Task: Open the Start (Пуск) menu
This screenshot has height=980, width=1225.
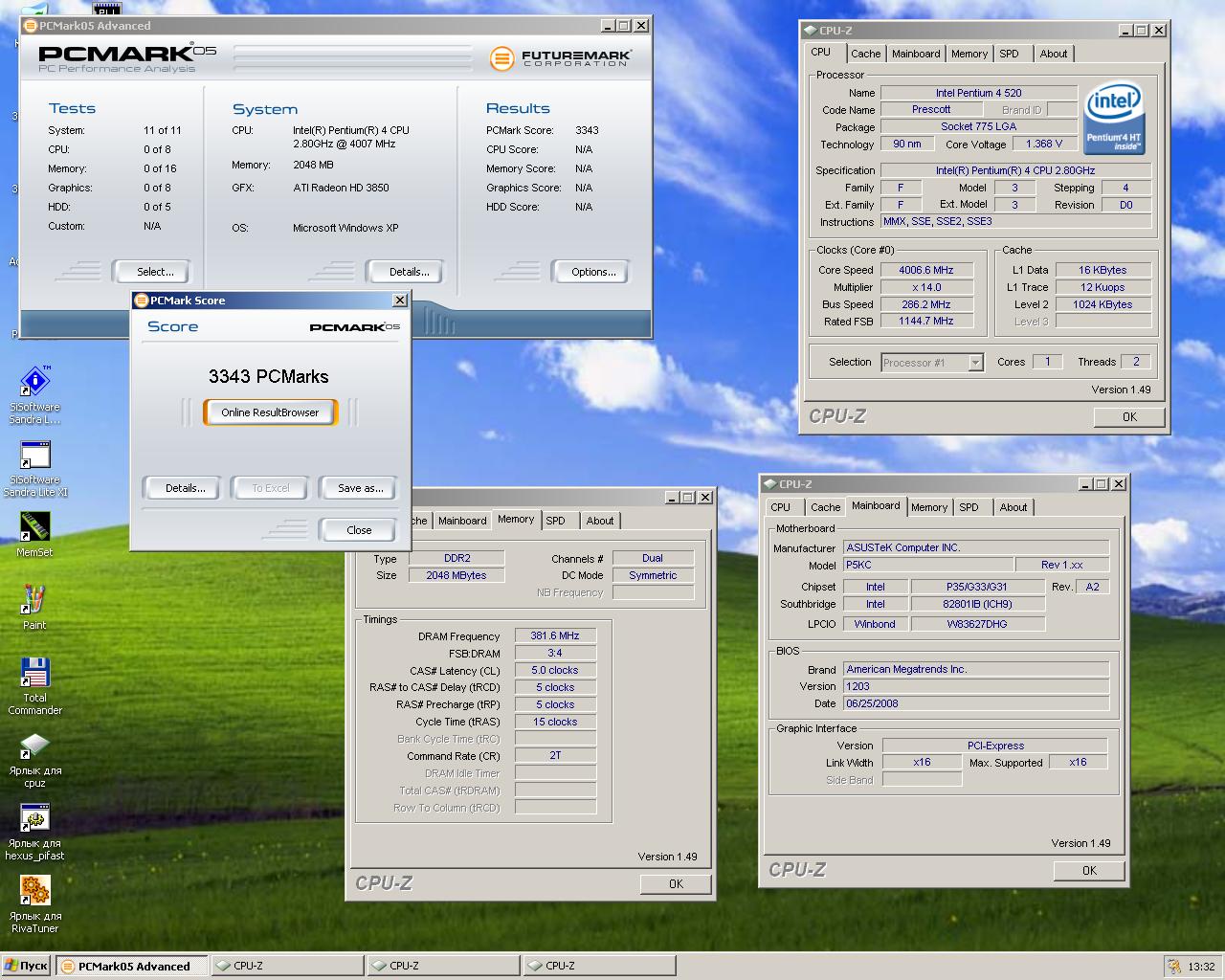Action: click(26, 966)
